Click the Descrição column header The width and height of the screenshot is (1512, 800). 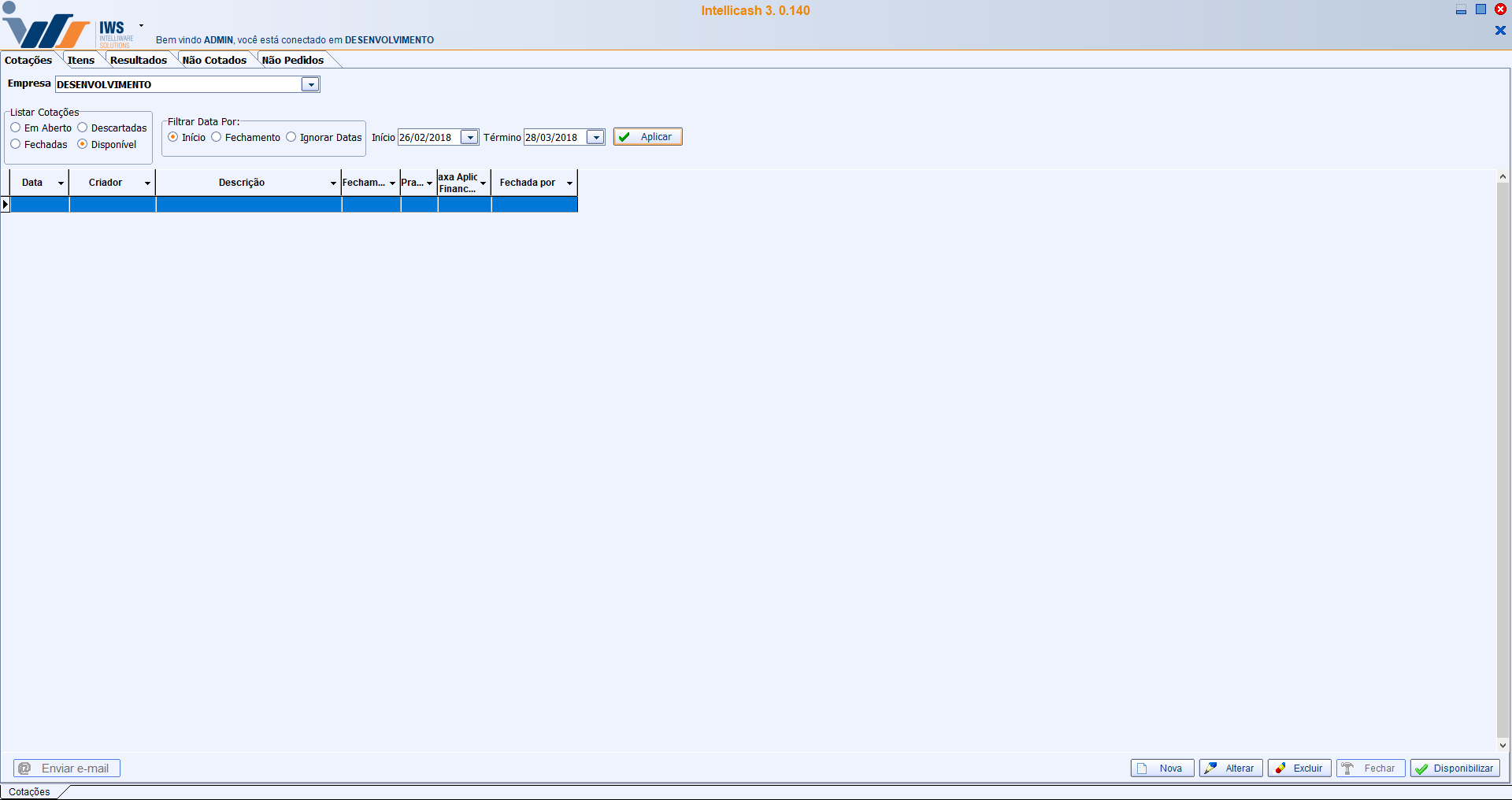click(242, 183)
